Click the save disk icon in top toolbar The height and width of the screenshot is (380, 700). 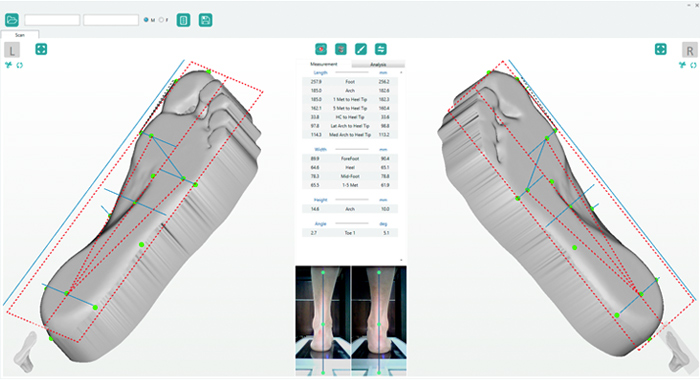205,20
